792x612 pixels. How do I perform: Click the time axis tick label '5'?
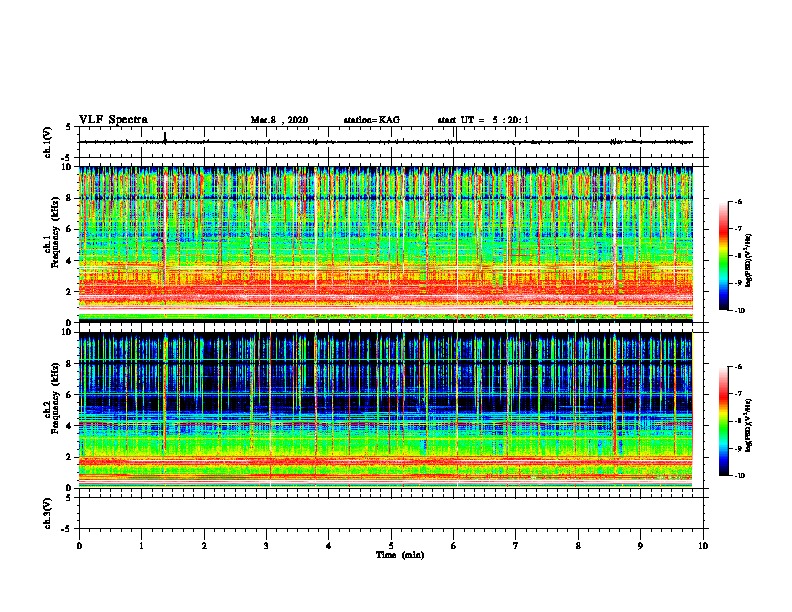coord(391,546)
